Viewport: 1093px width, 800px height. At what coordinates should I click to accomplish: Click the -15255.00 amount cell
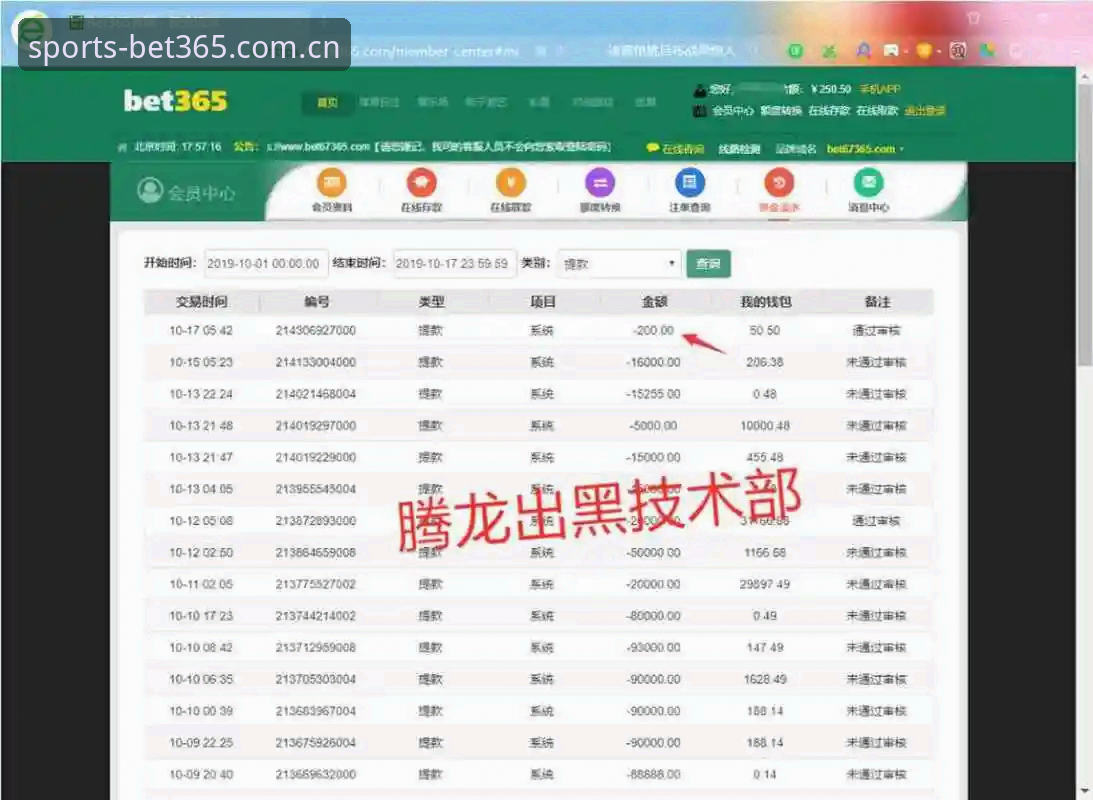[653, 394]
